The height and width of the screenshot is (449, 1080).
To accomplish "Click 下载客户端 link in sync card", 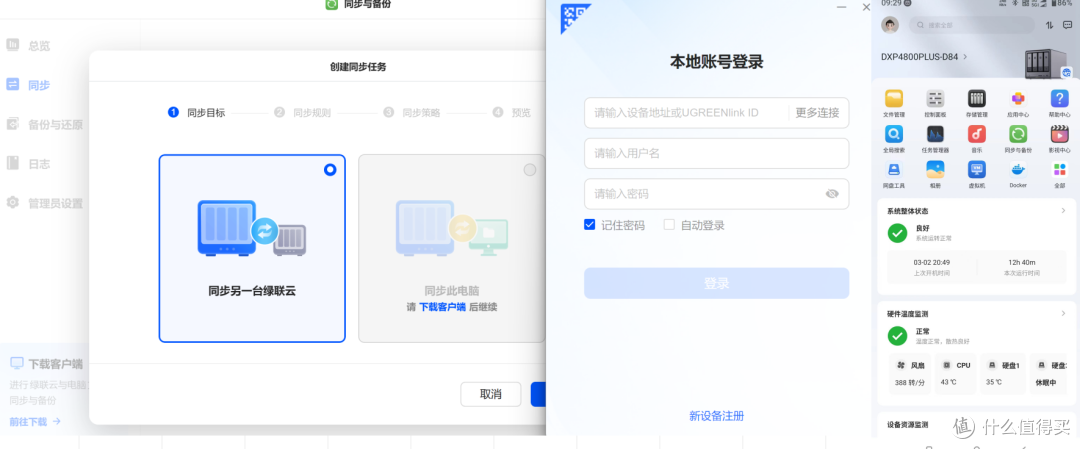I will pyautogui.click(x=442, y=307).
